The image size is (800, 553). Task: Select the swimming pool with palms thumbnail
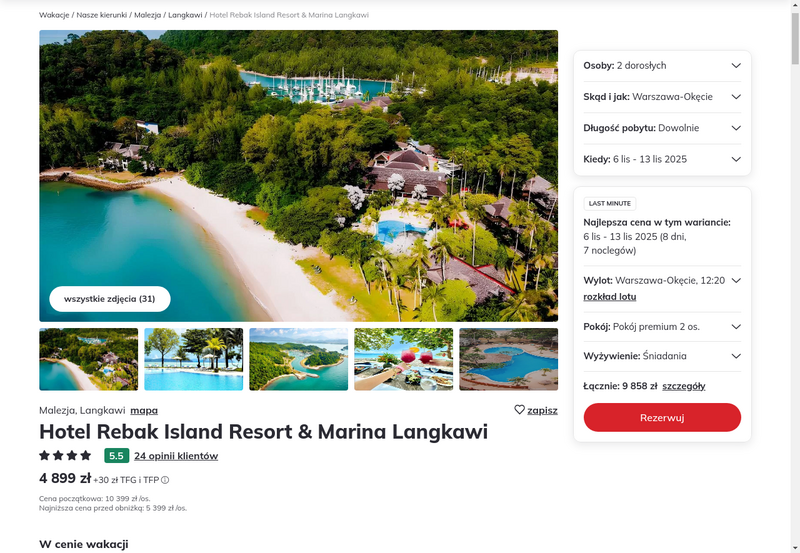click(194, 359)
